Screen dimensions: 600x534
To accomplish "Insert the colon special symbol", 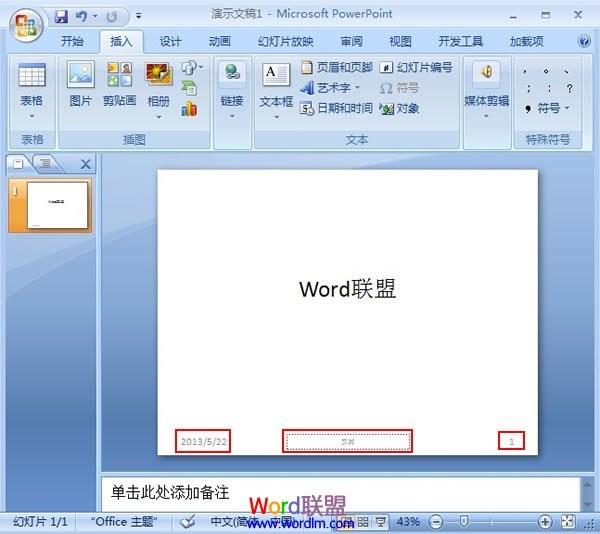I will pos(549,89).
